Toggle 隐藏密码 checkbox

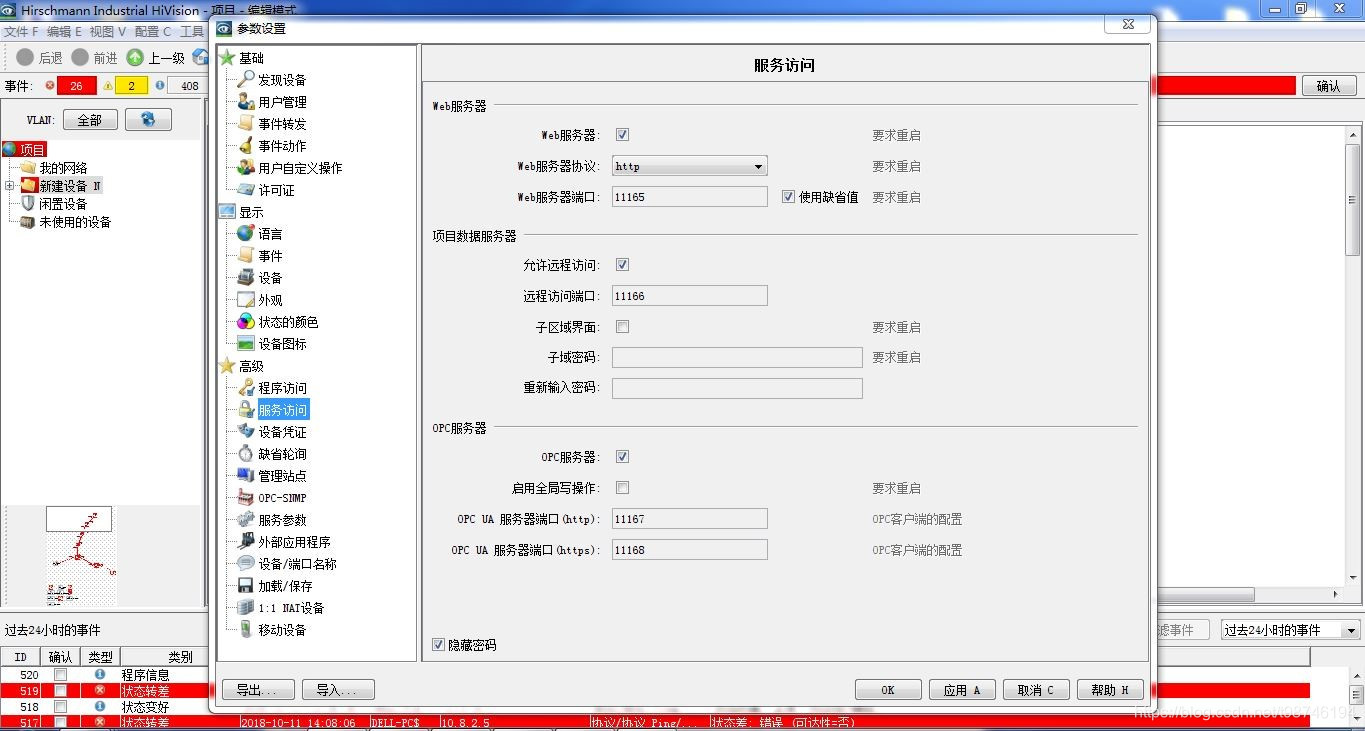coord(438,645)
